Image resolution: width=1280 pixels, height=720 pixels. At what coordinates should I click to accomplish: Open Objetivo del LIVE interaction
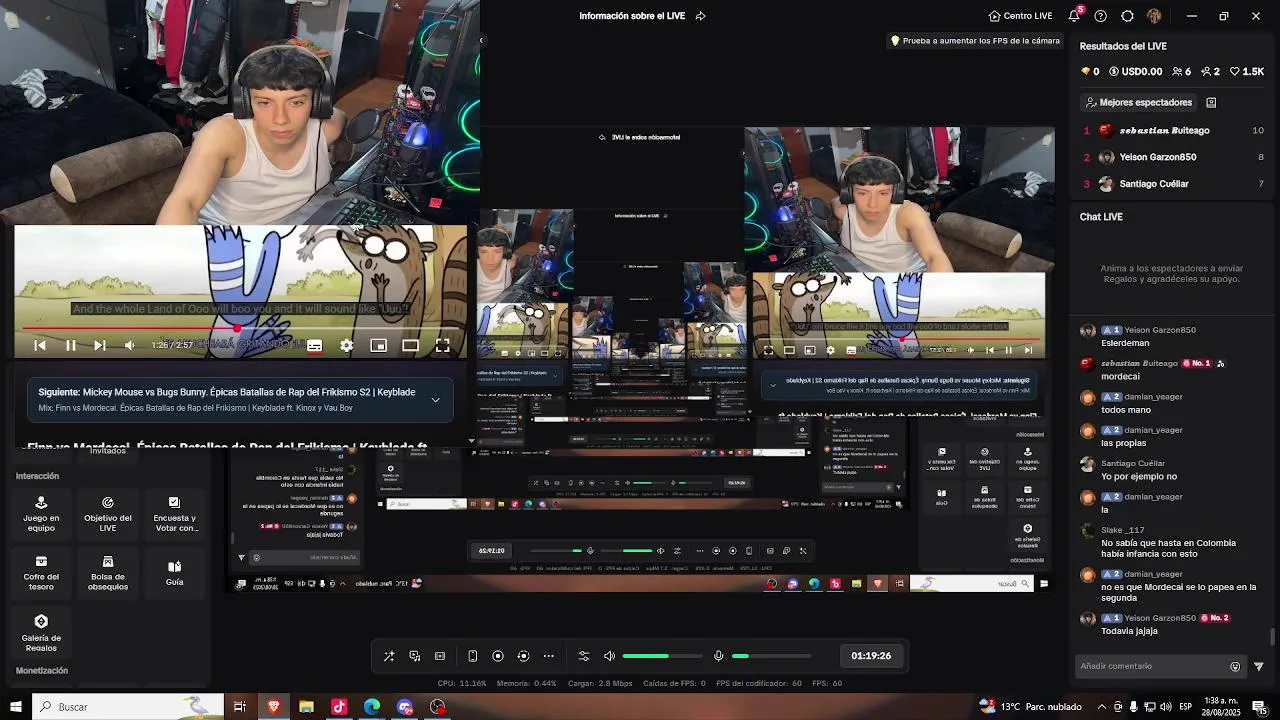click(x=108, y=513)
